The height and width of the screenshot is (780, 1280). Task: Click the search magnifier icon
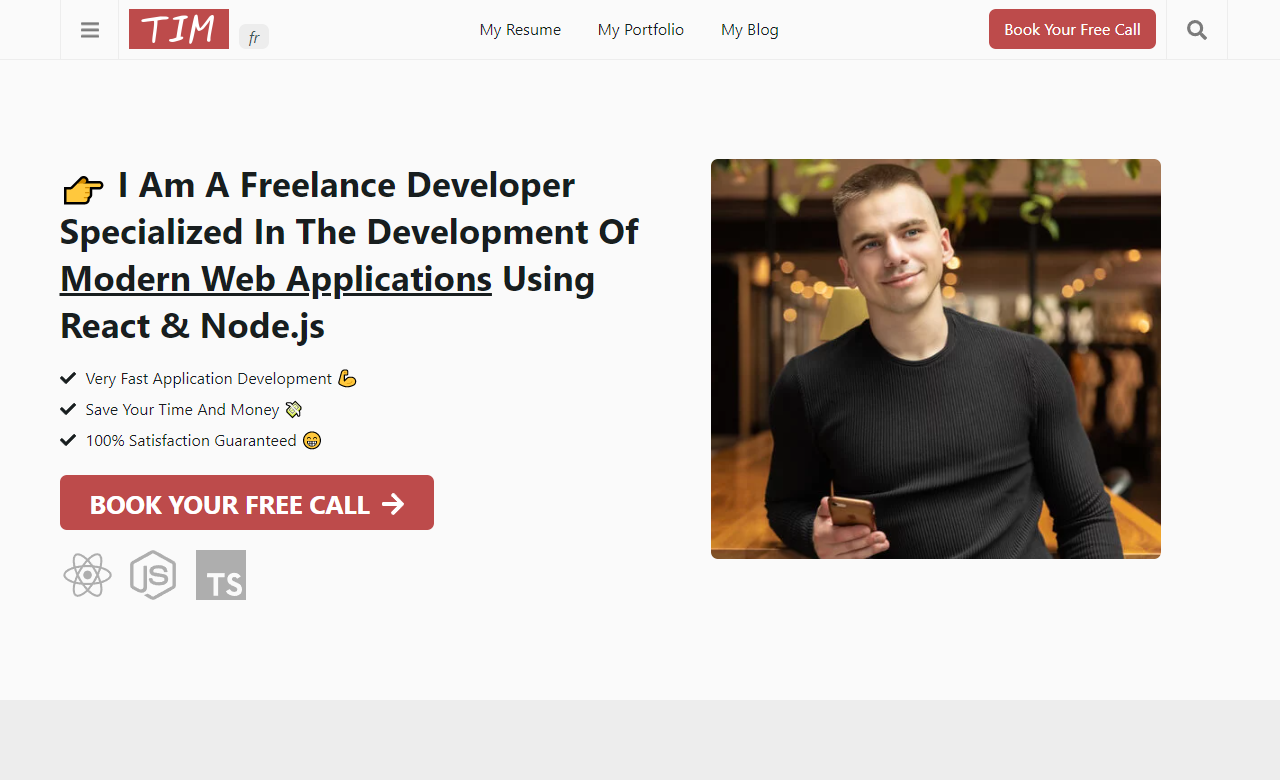(1196, 30)
